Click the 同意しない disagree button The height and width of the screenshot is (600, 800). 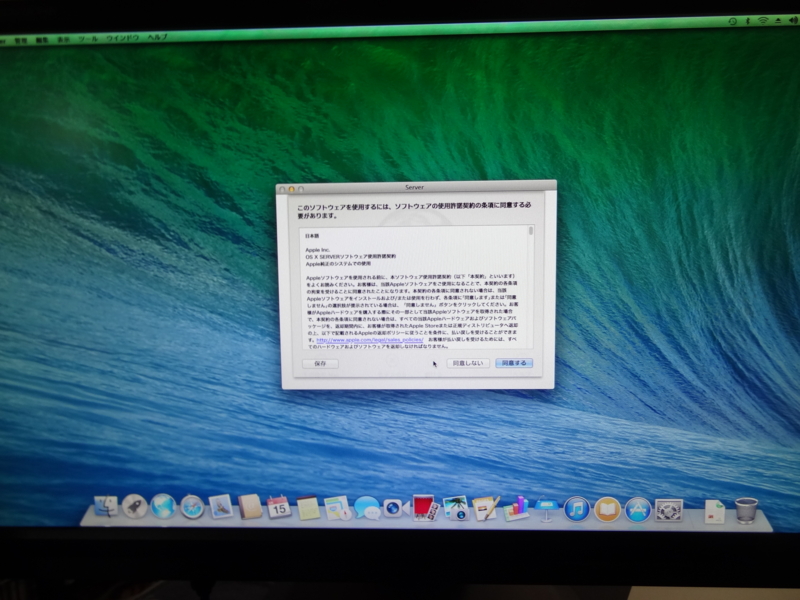[468, 363]
